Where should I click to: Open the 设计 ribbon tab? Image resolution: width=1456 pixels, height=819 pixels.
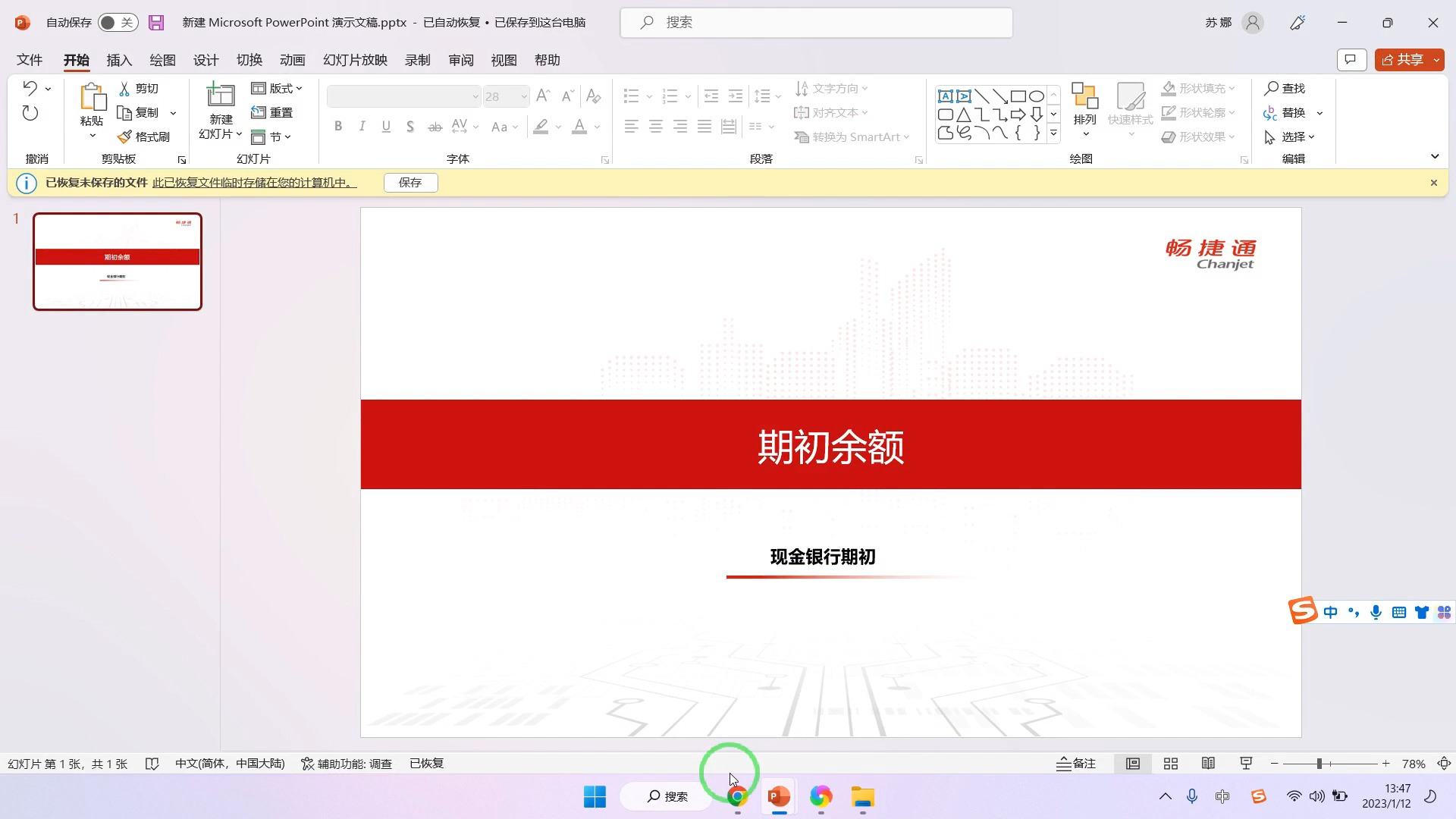[x=206, y=60]
